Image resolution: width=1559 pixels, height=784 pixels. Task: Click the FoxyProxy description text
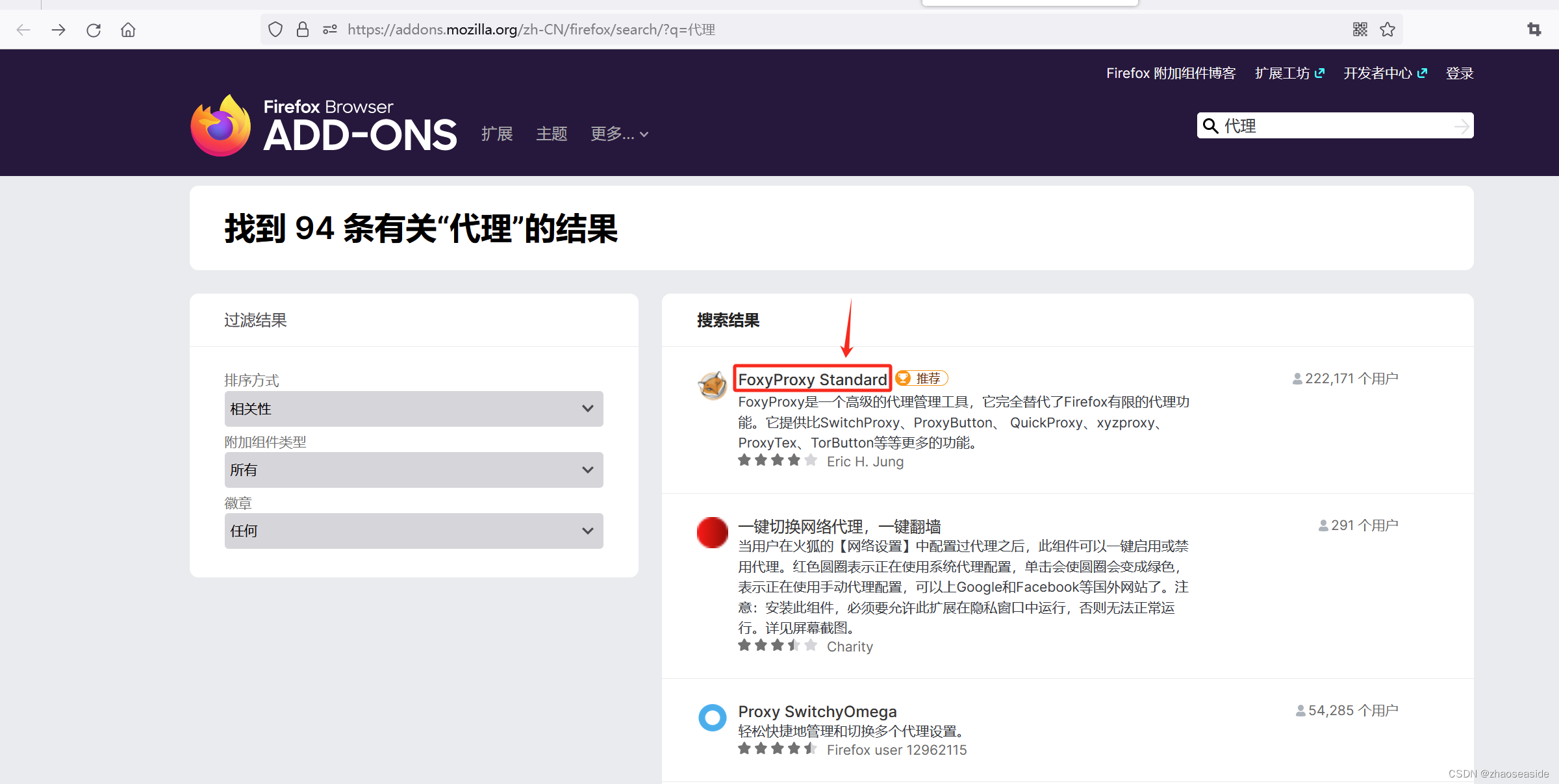[964, 422]
